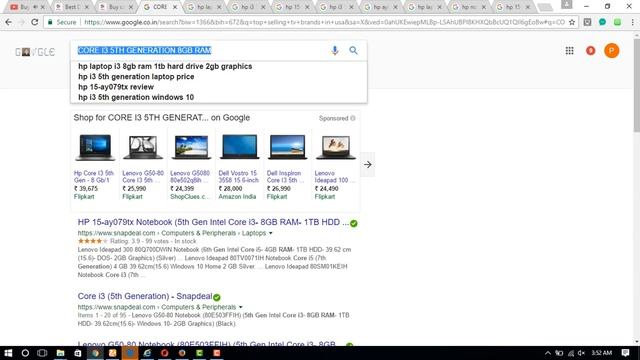Click the Hp Core I3 laptop thumbnail
The width and height of the screenshot is (640, 360).
tap(95, 147)
